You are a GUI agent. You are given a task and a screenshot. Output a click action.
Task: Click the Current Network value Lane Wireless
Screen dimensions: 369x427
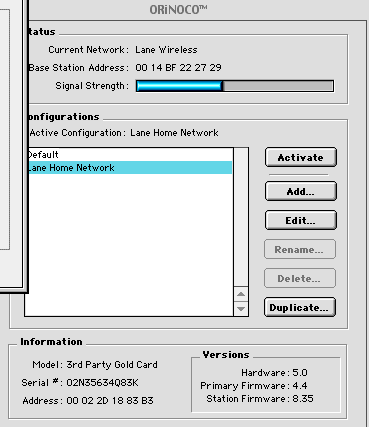pos(166,50)
